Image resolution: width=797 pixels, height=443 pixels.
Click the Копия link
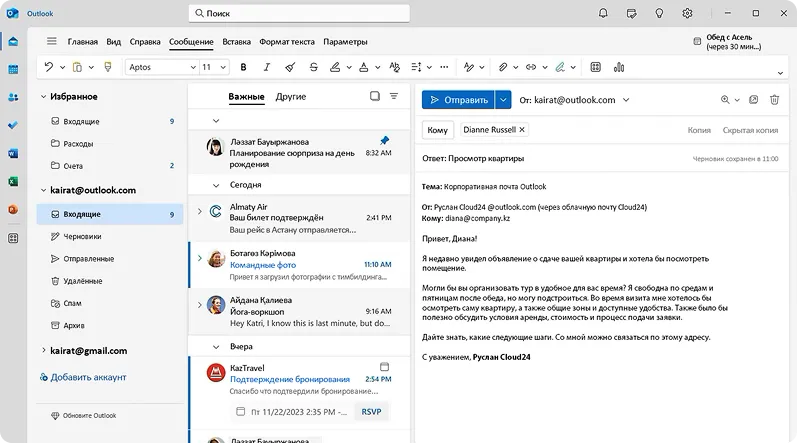coord(699,130)
